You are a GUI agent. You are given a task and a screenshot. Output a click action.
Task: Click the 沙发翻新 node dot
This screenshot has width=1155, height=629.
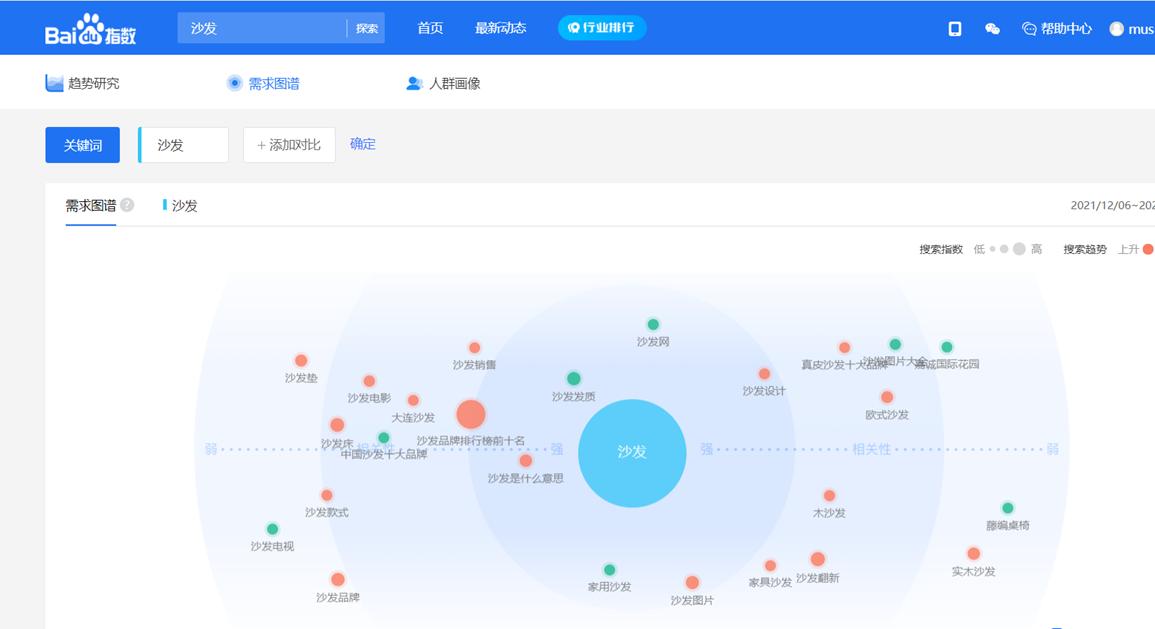818,559
